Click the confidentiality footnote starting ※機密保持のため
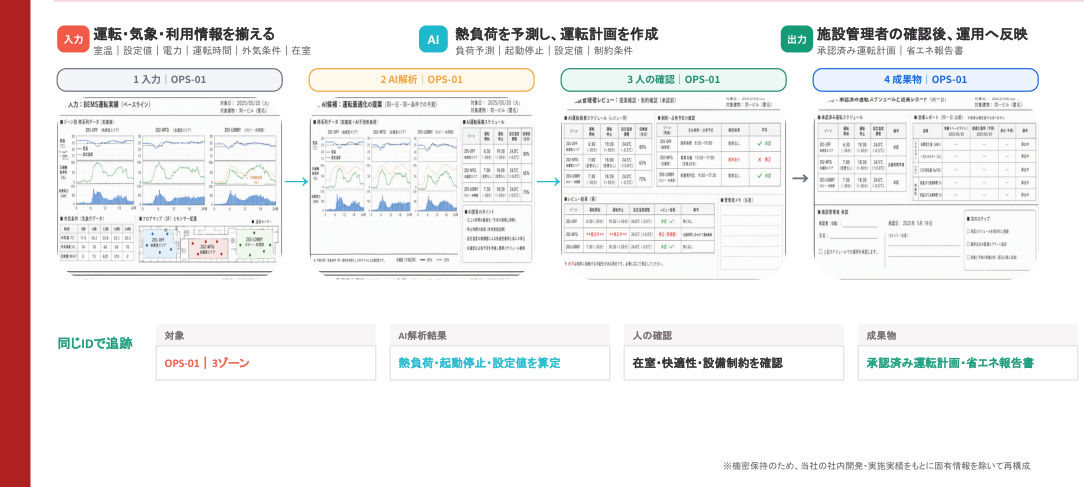 pos(877,466)
